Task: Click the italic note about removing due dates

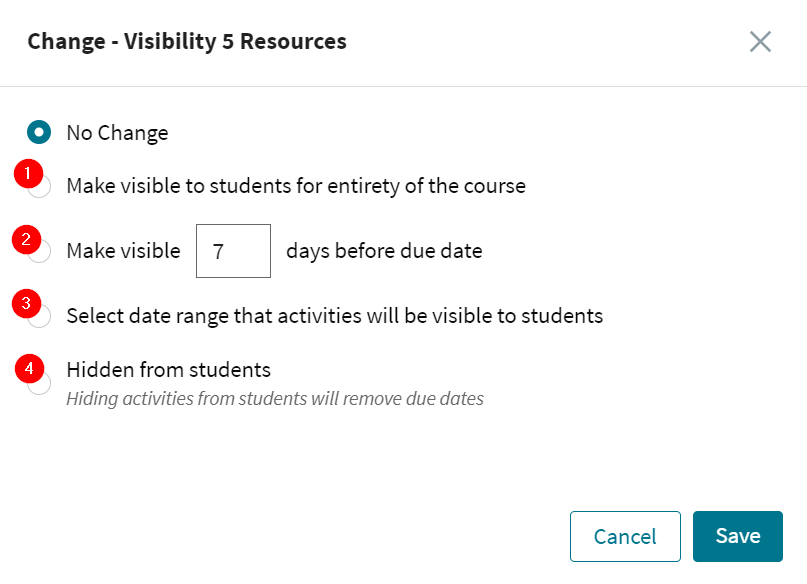Action: click(274, 398)
